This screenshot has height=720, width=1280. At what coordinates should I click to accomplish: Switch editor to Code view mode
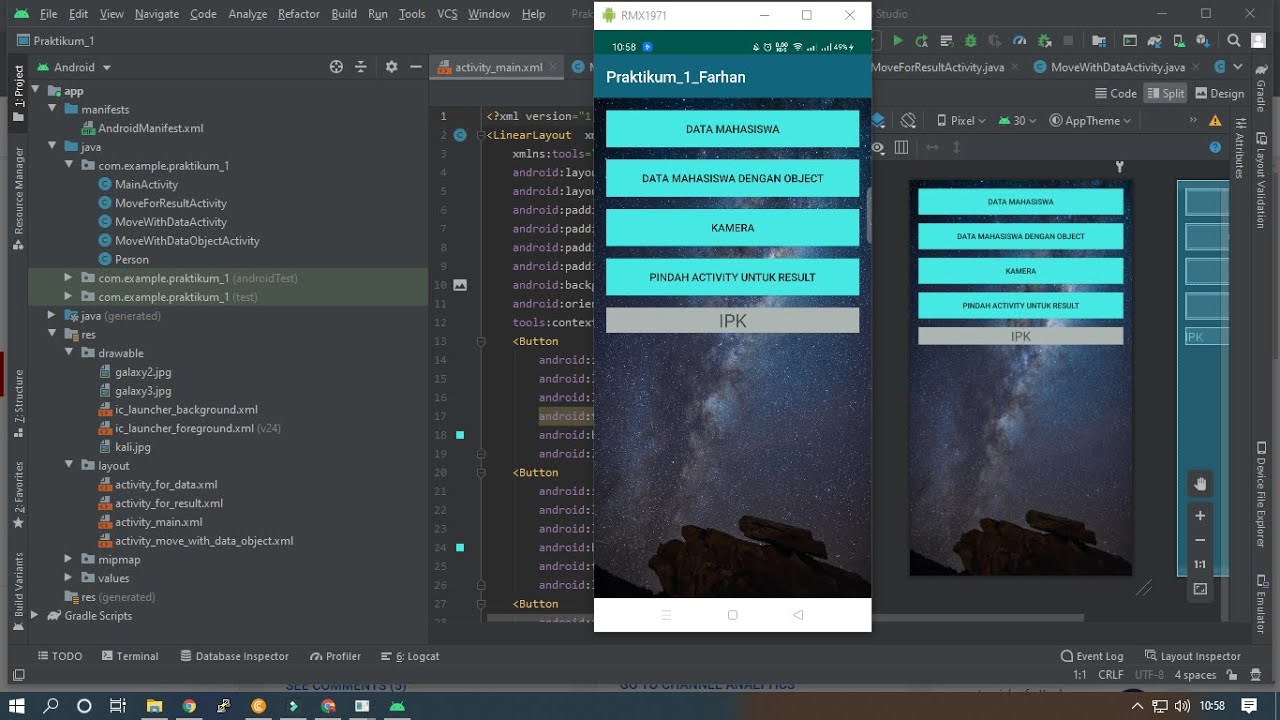click(1115, 93)
